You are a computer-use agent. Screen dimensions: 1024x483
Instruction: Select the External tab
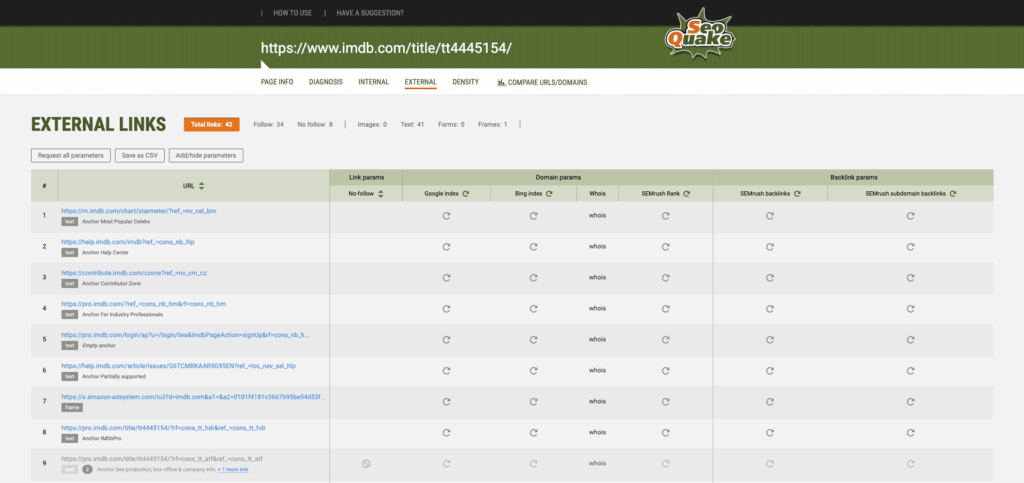click(421, 82)
